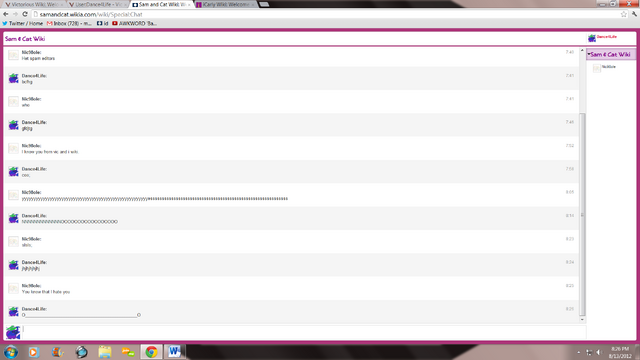
Task: Select Nic9ole in the user list
Action: tap(605, 67)
